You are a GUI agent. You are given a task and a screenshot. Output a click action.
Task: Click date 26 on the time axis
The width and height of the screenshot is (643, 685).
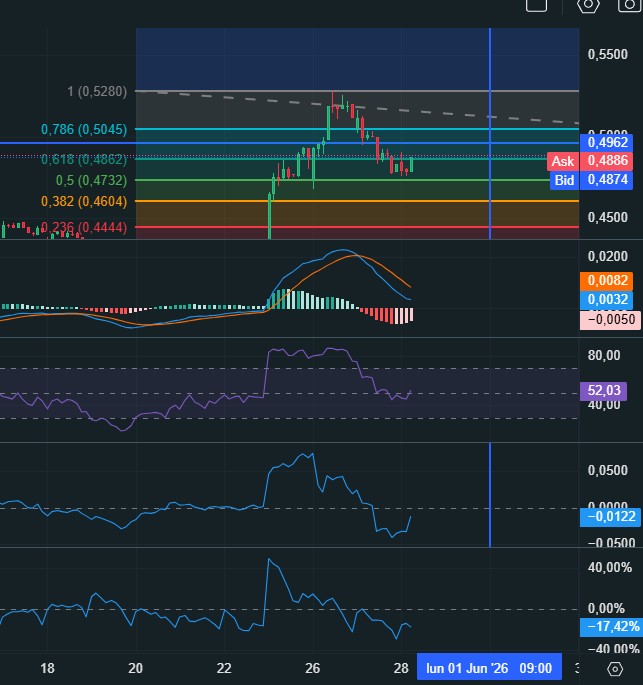[312, 668]
